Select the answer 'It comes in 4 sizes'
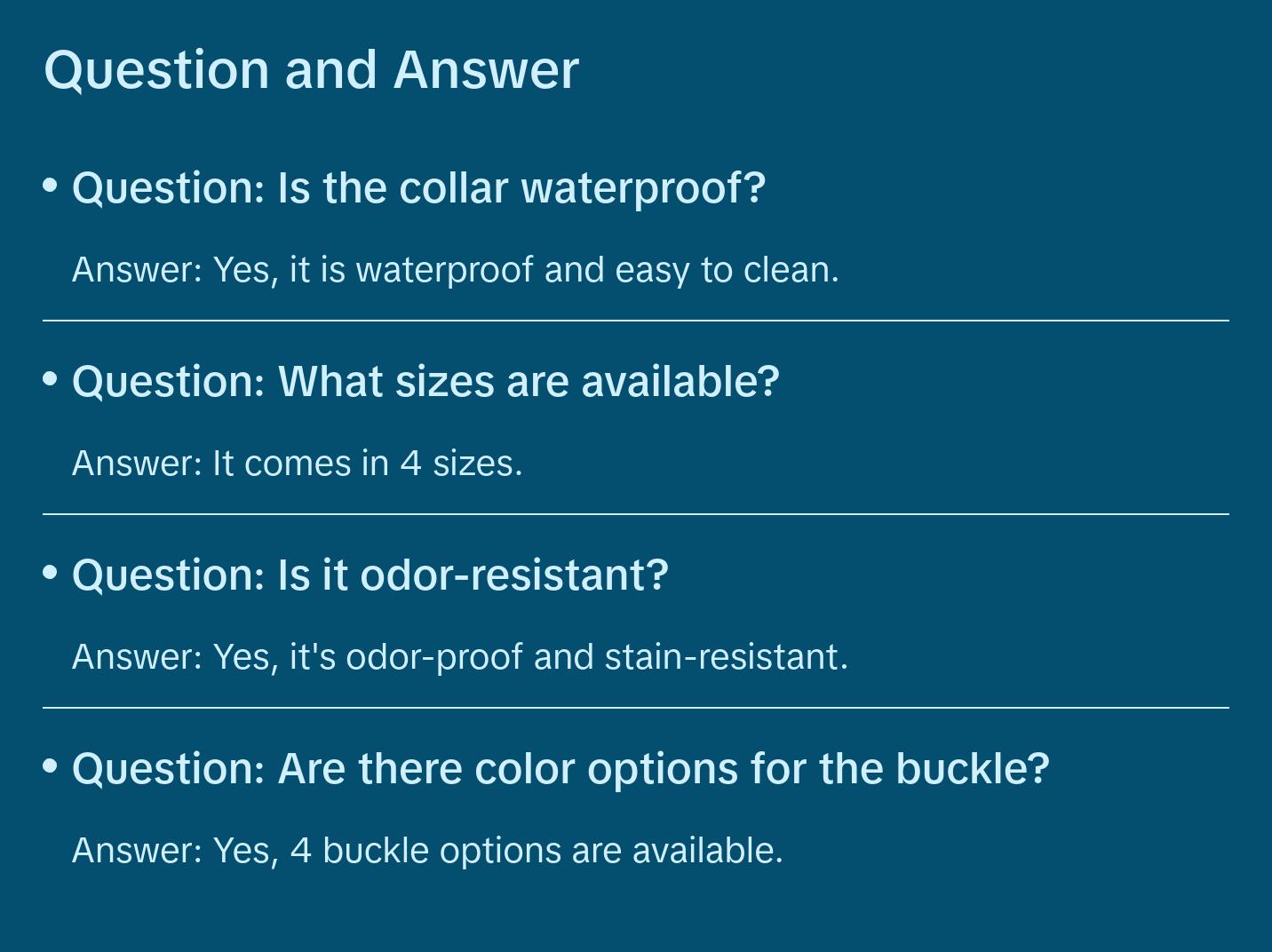 297,464
